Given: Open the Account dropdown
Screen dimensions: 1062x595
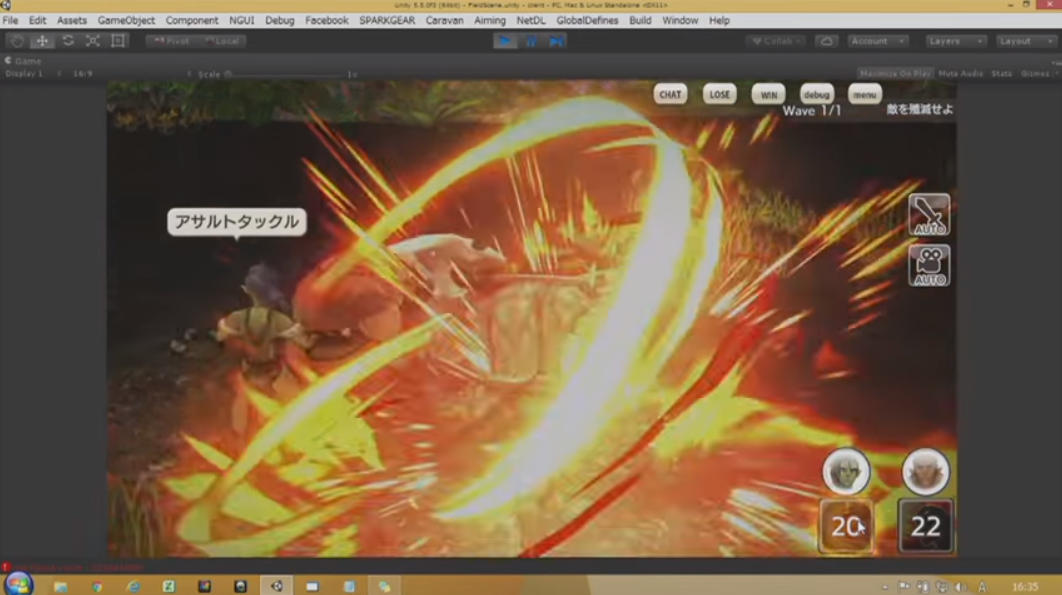Looking at the screenshot, I should [x=877, y=41].
